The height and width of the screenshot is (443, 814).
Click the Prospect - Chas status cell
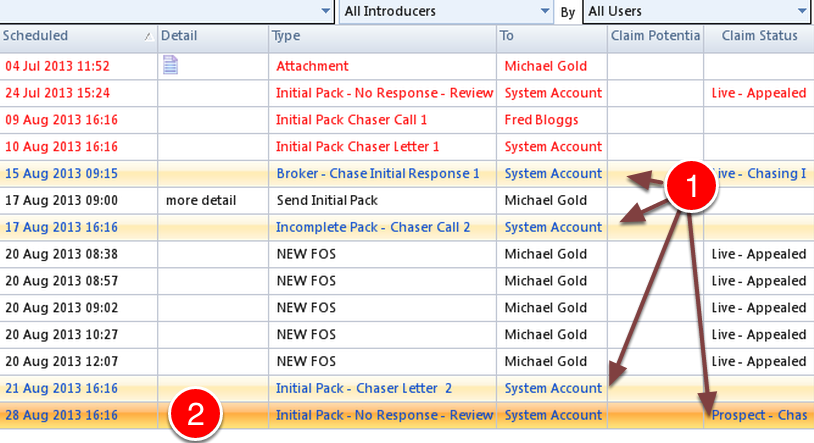tap(759, 415)
